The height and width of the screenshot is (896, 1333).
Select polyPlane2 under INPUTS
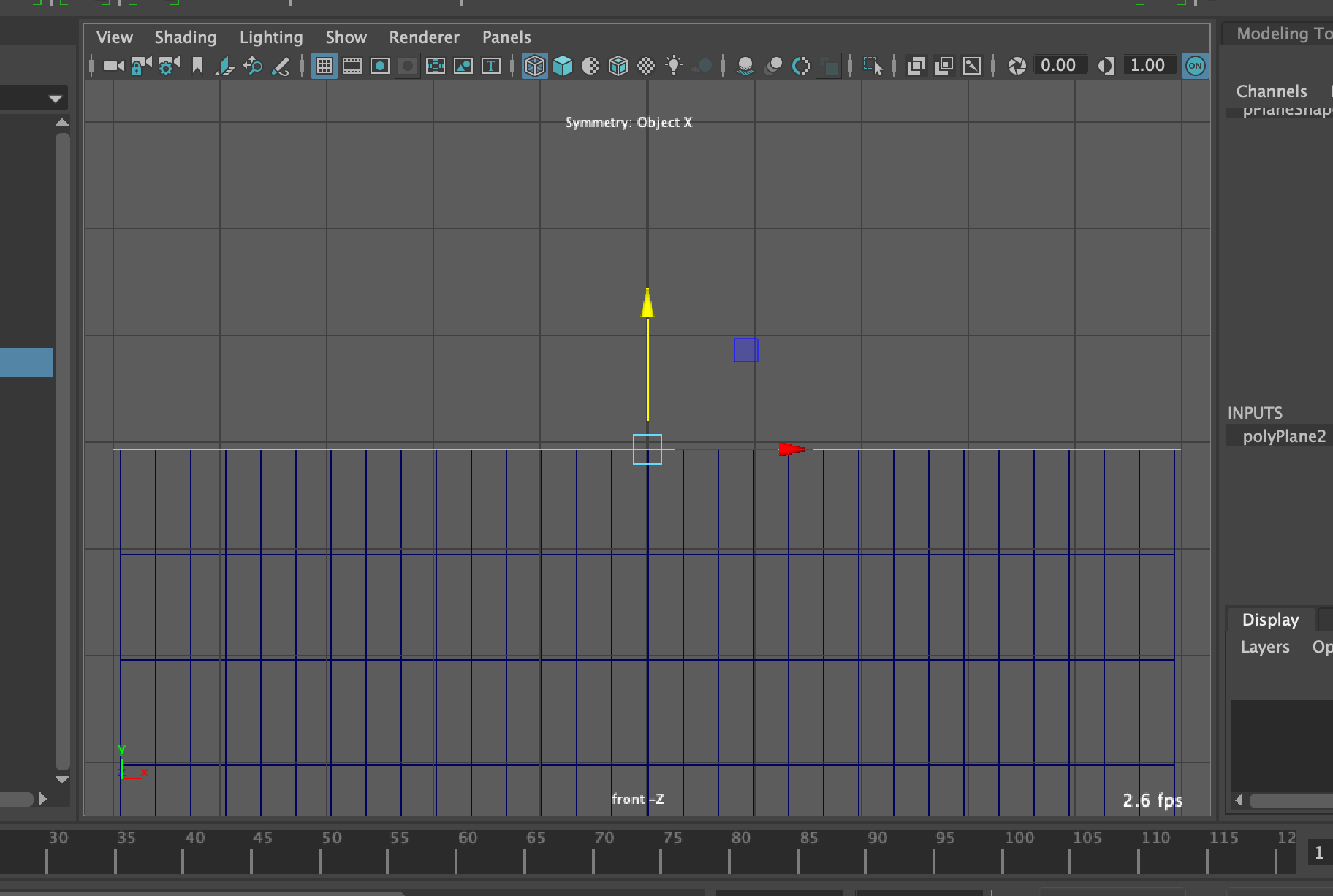1284,436
